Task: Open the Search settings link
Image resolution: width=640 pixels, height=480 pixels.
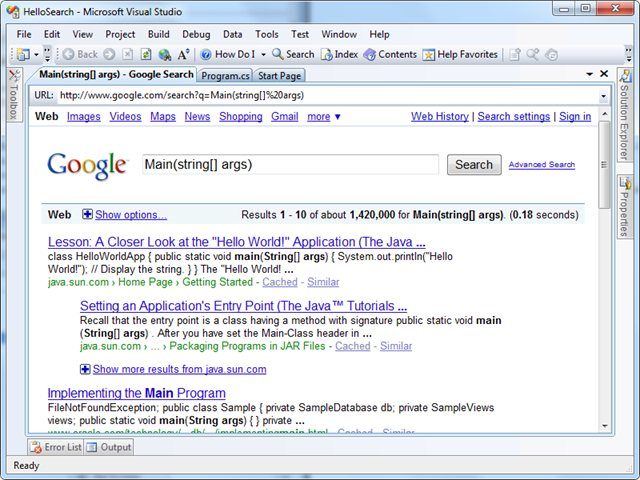Action: coord(514,117)
